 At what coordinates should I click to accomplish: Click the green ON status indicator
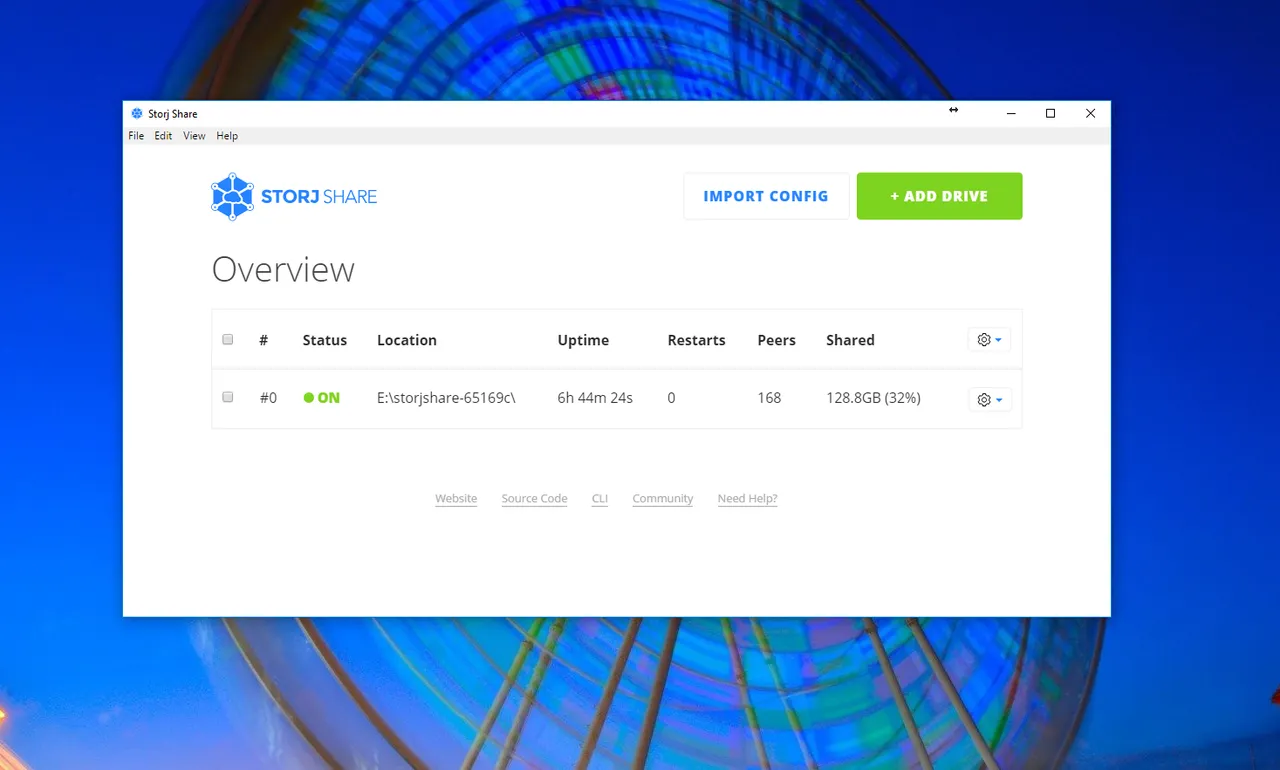(x=322, y=398)
